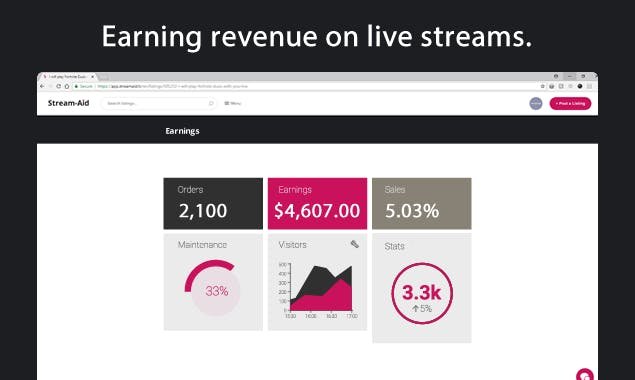Open the chat widget bubble icon
The image size is (635, 380).
pos(585,375)
